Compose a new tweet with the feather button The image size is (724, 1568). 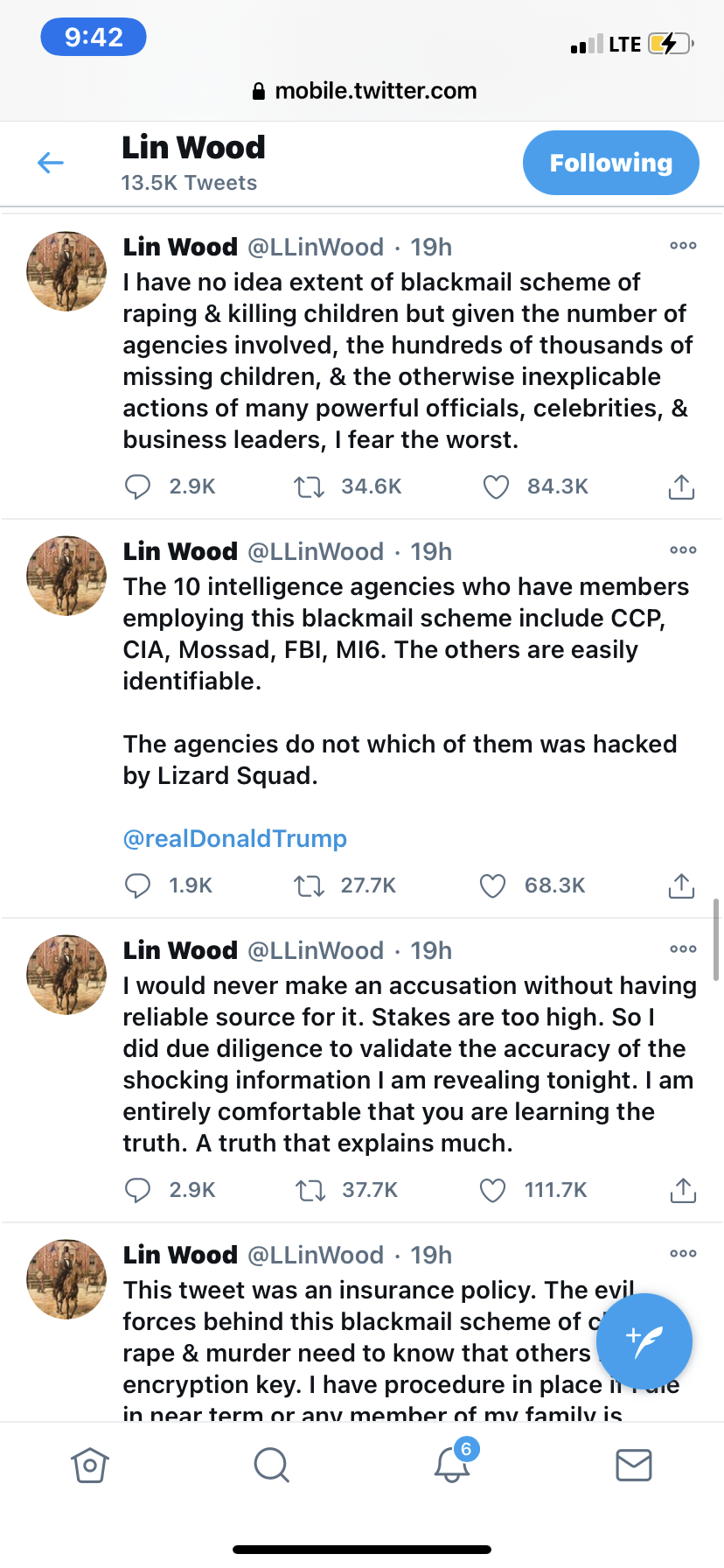[x=644, y=1340]
